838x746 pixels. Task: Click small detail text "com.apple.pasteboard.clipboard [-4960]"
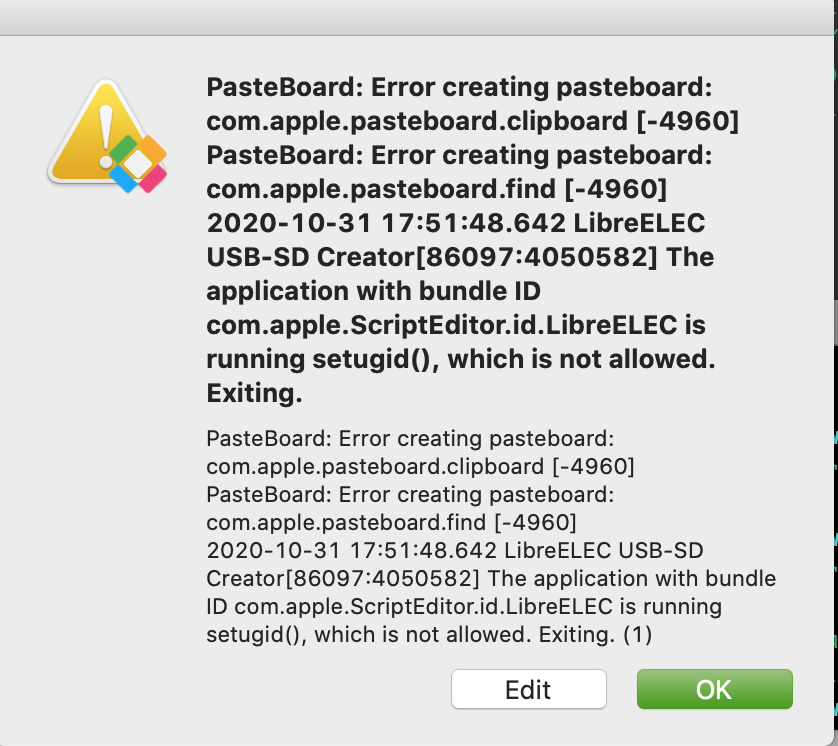point(420,466)
